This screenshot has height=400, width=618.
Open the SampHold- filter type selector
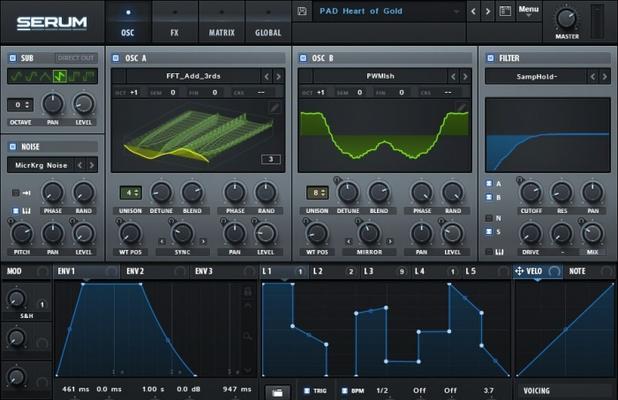[536, 76]
